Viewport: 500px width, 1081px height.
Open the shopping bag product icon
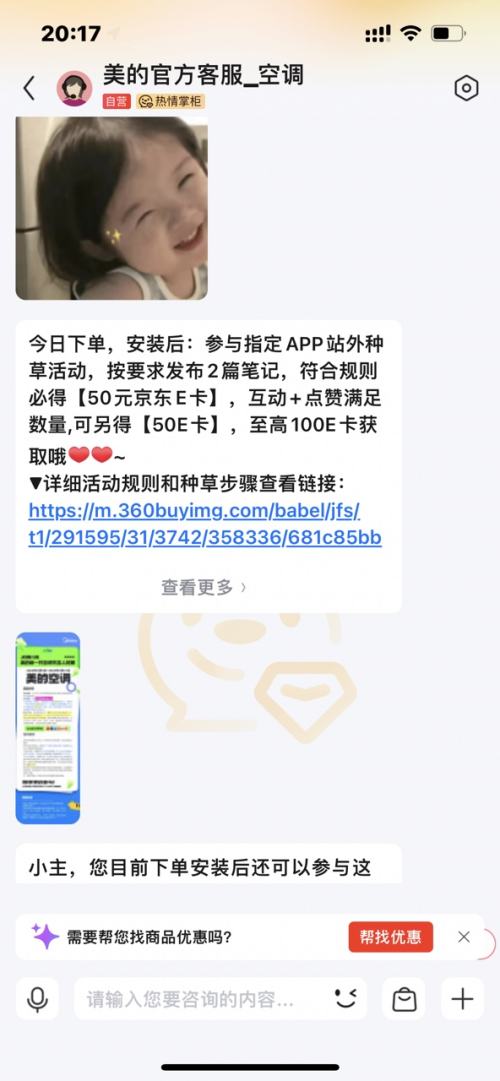pos(404,999)
